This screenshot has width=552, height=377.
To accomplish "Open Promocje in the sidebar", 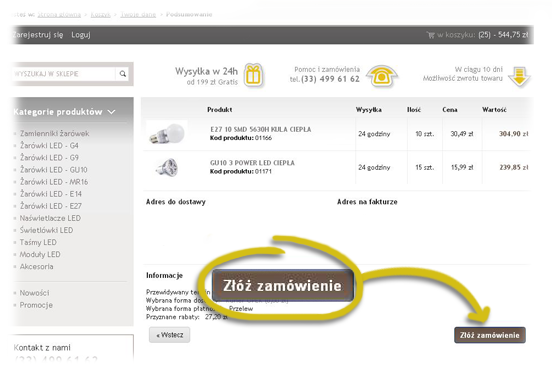I will pyautogui.click(x=36, y=305).
